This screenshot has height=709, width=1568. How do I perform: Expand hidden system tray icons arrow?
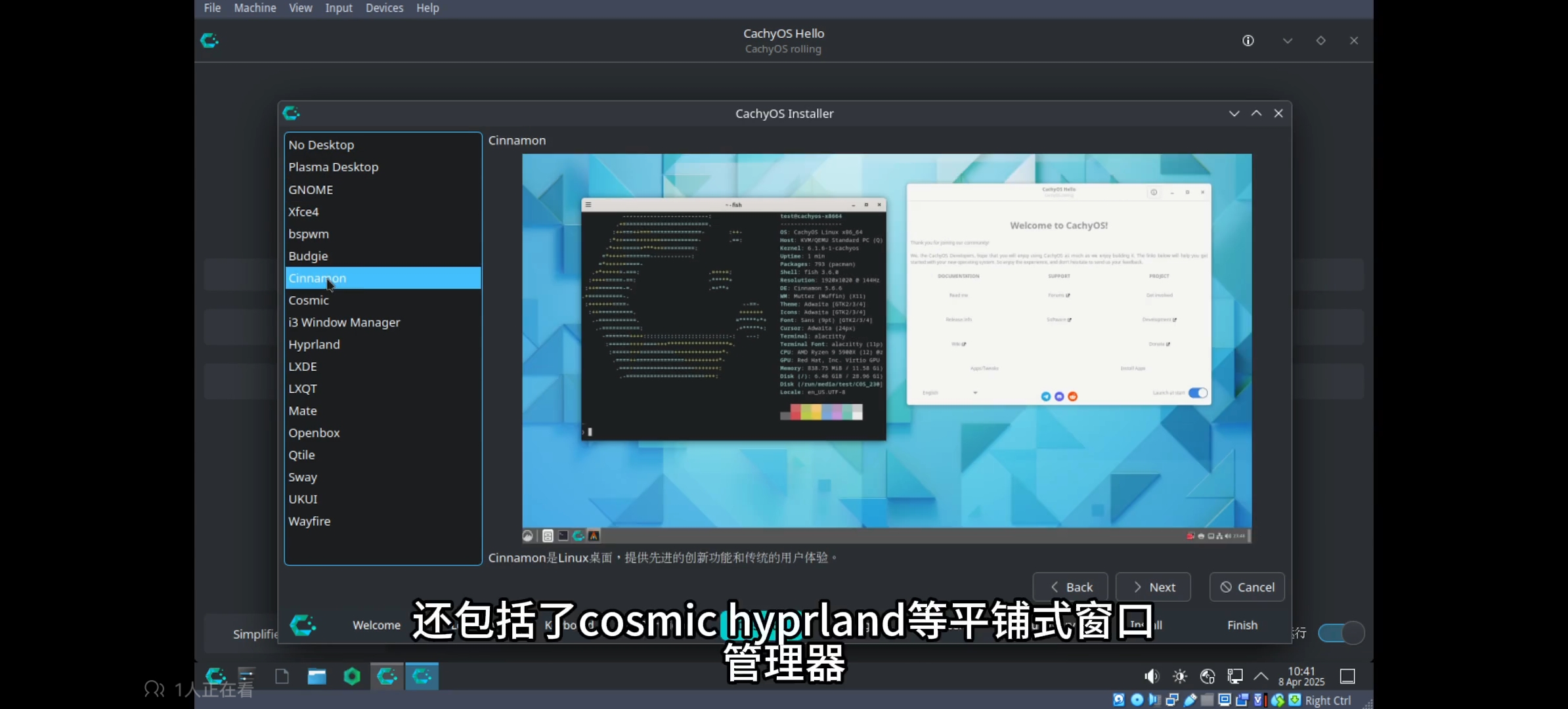click(x=1261, y=676)
